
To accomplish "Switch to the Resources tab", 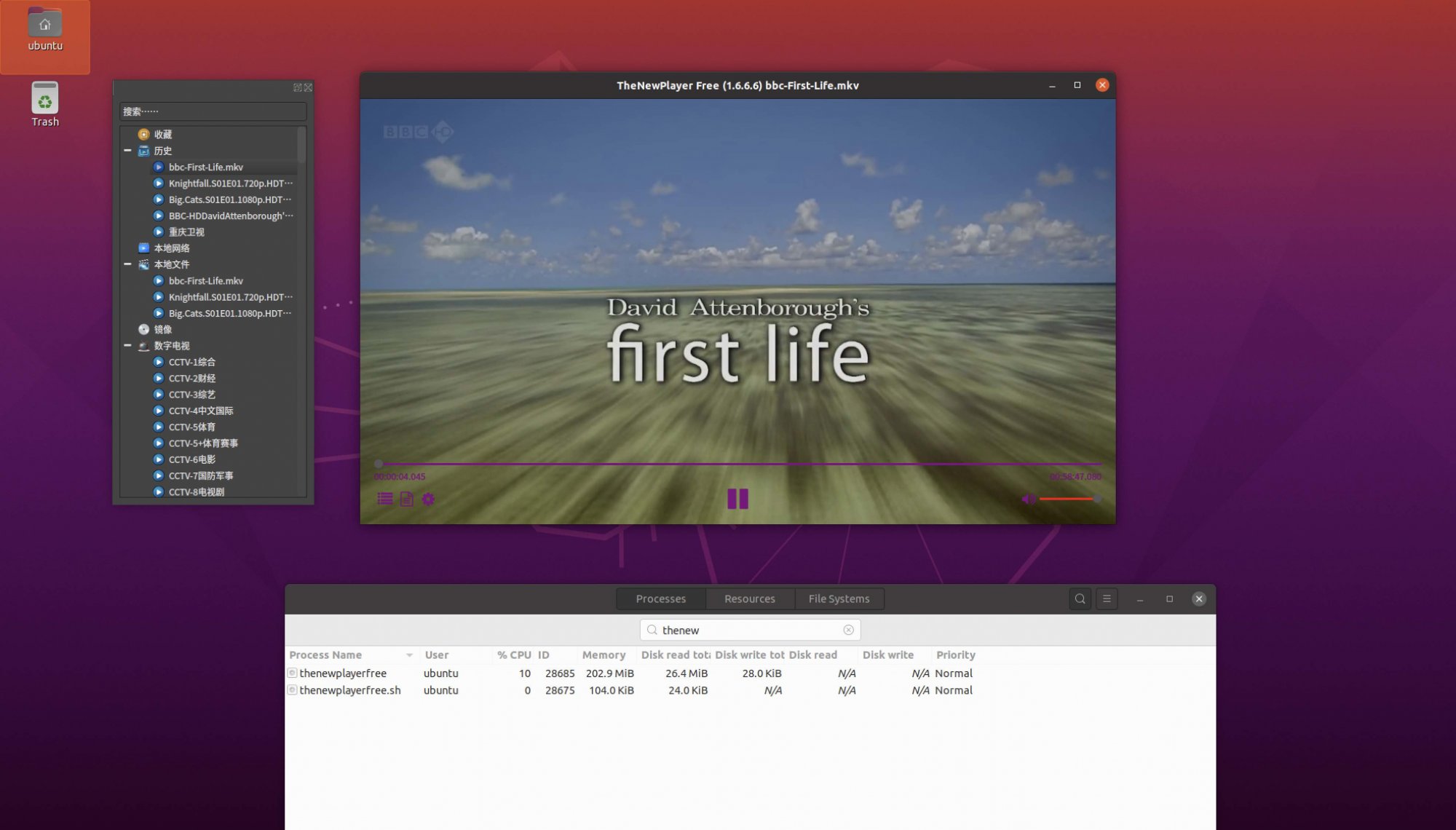I will point(749,598).
